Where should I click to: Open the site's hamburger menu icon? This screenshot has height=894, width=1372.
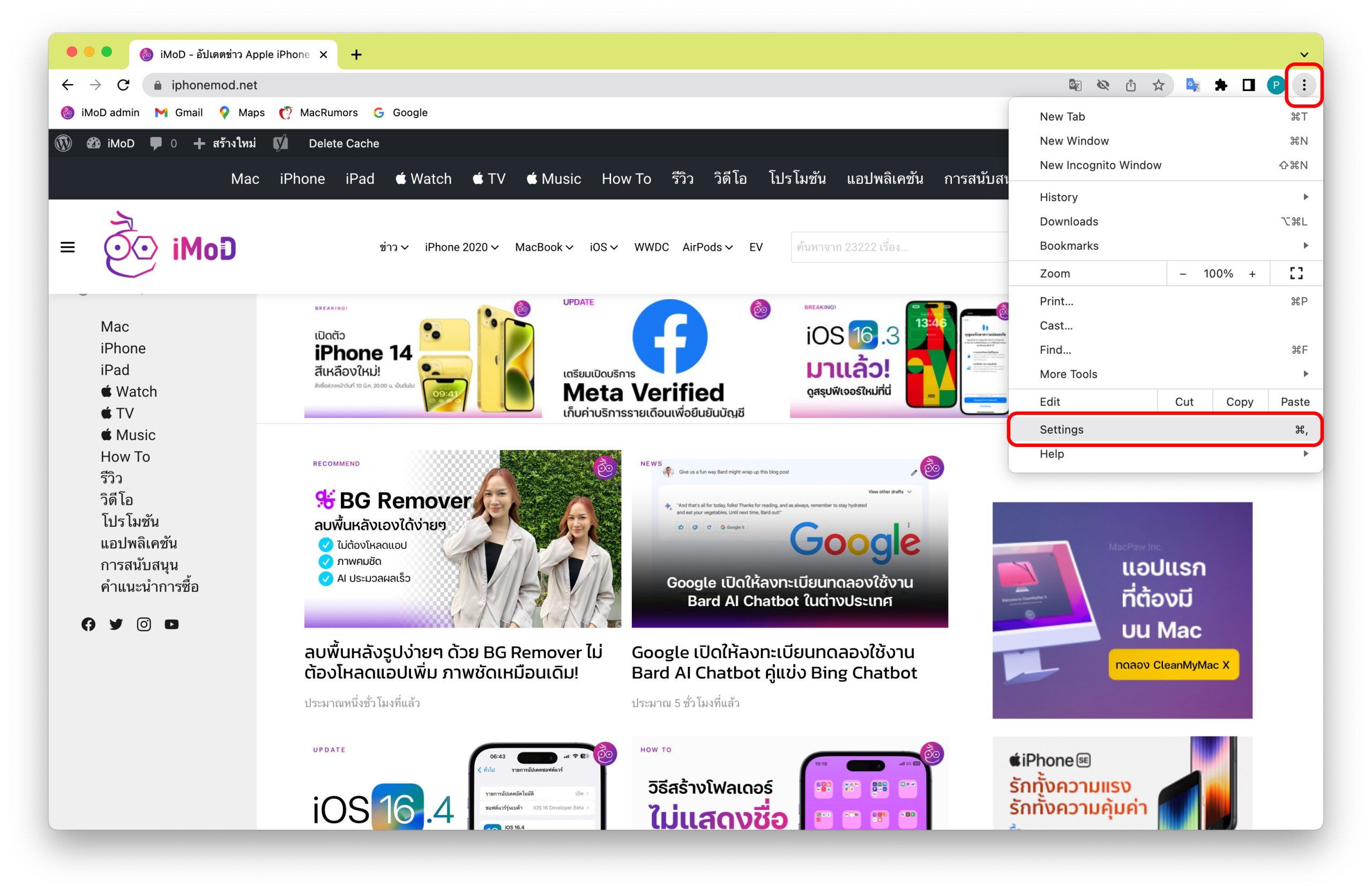[68, 247]
